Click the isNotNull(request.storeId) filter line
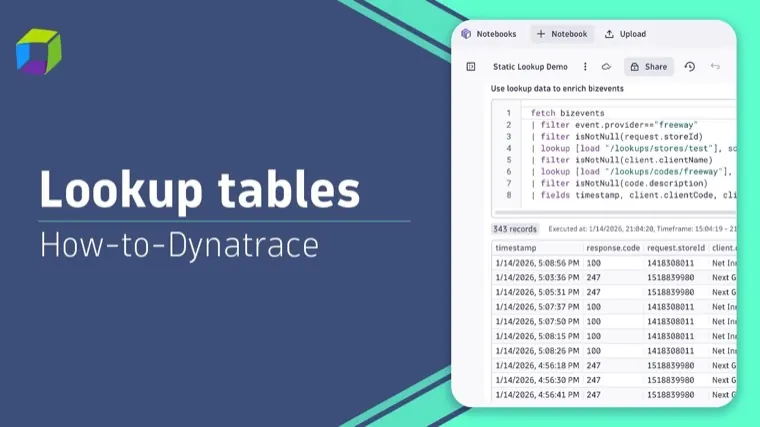760x427 pixels. 617,137
